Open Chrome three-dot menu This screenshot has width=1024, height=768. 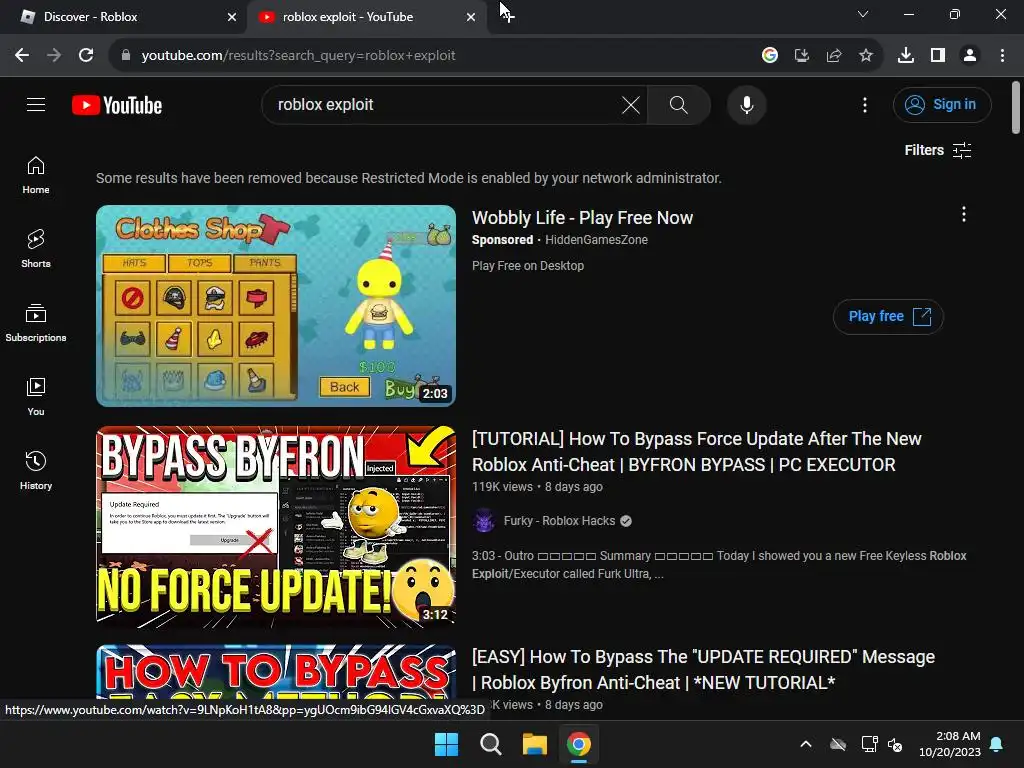(x=1002, y=56)
